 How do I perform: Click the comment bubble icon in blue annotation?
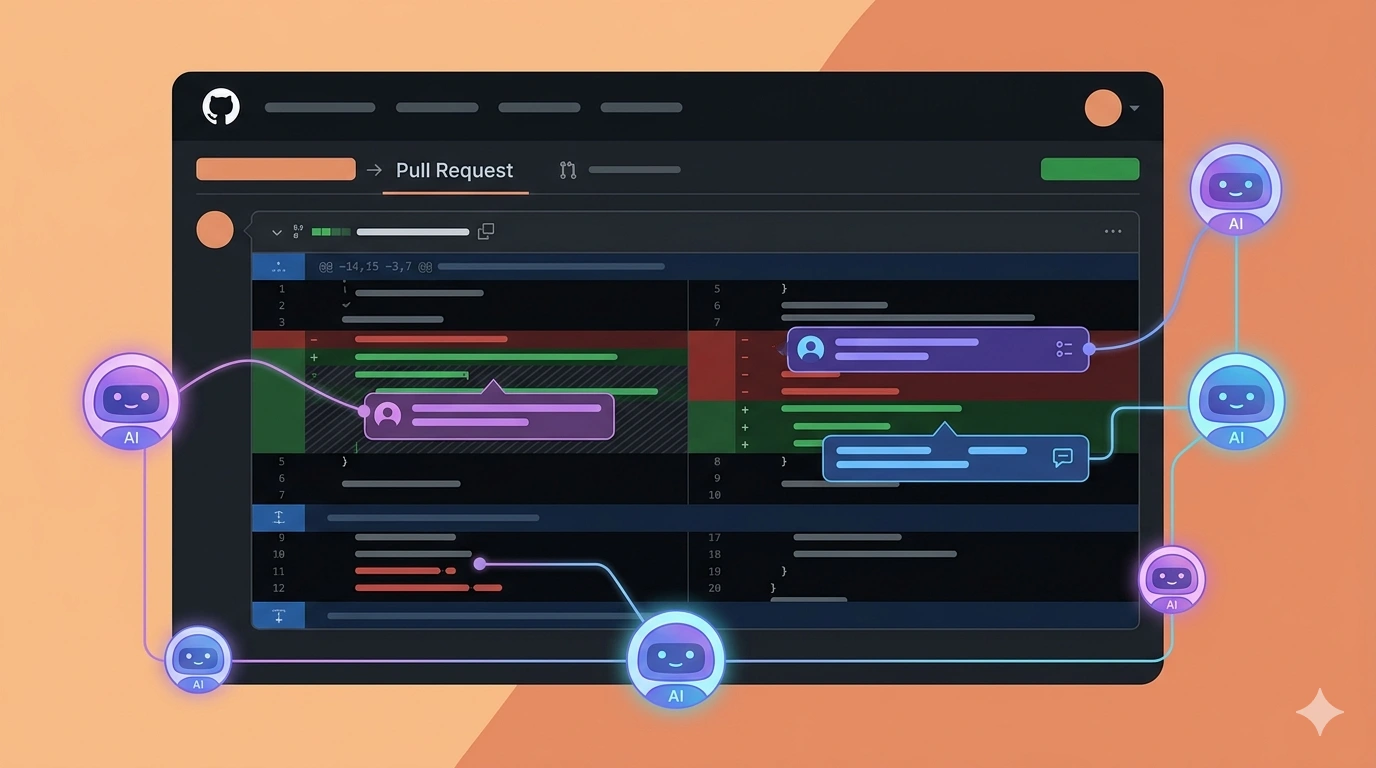coord(1063,458)
